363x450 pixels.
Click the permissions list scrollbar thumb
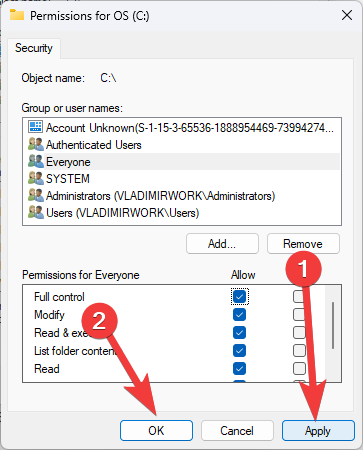[333, 325]
